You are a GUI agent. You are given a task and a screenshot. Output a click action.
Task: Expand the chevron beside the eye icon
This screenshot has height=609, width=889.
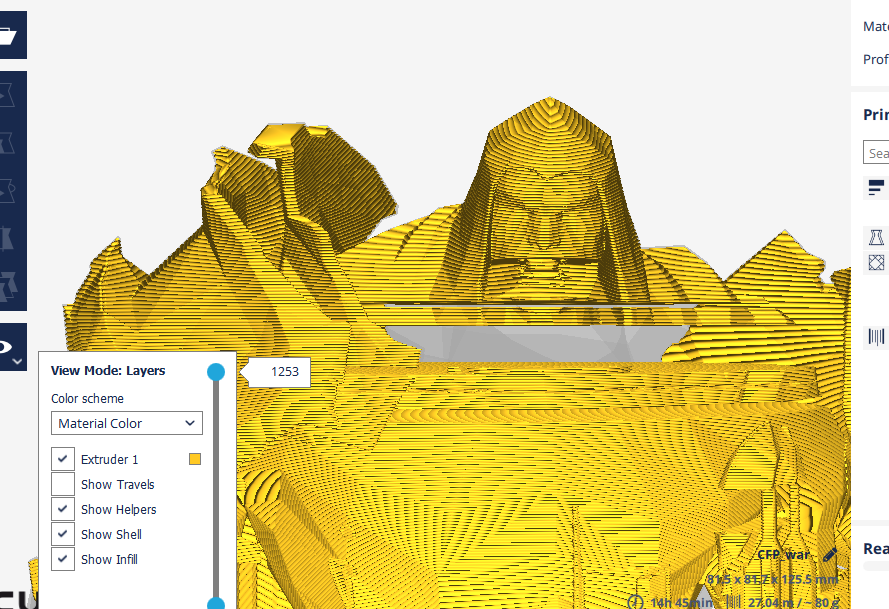(18, 361)
